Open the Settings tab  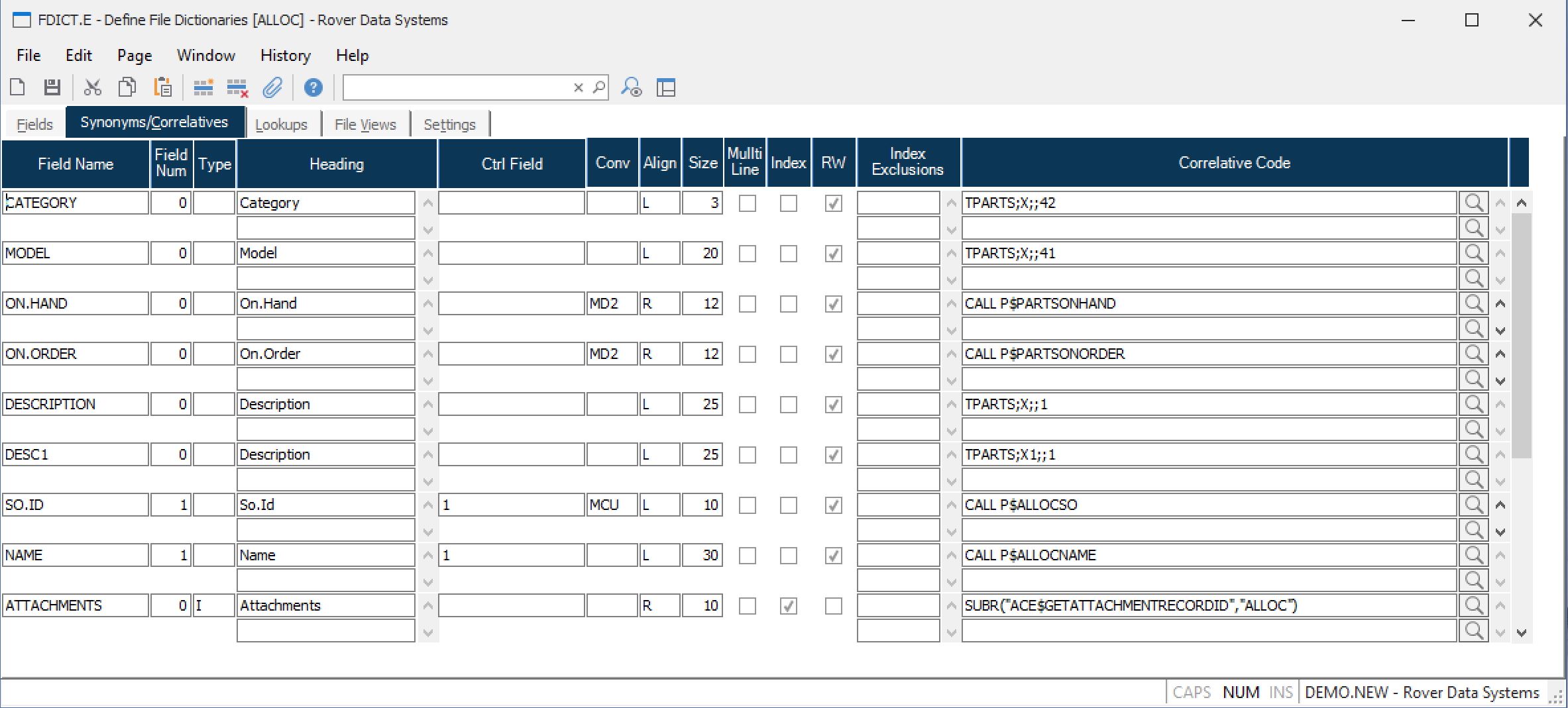449,125
